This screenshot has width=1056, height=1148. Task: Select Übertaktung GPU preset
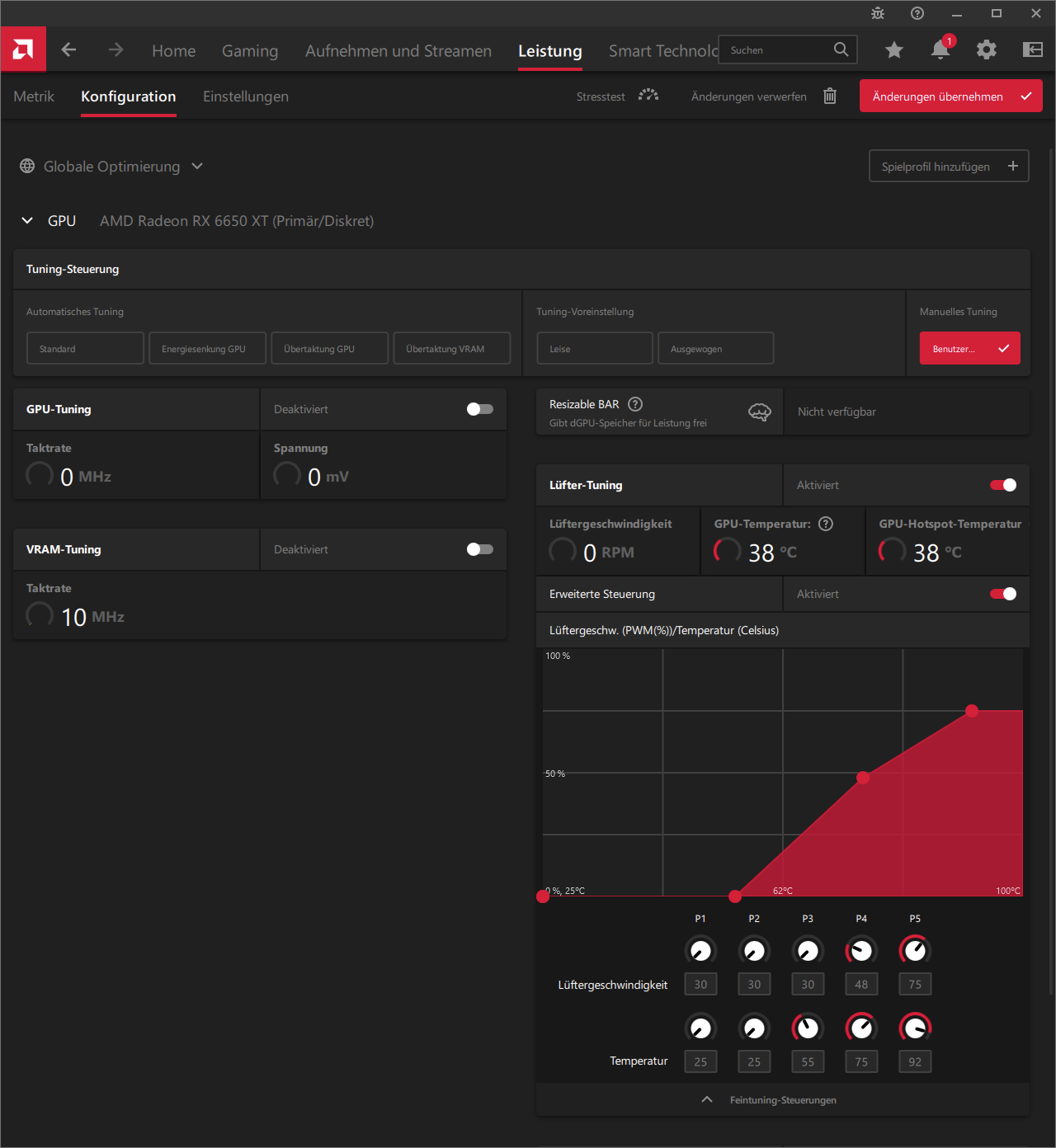pyautogui.click(x=330, y=348)
